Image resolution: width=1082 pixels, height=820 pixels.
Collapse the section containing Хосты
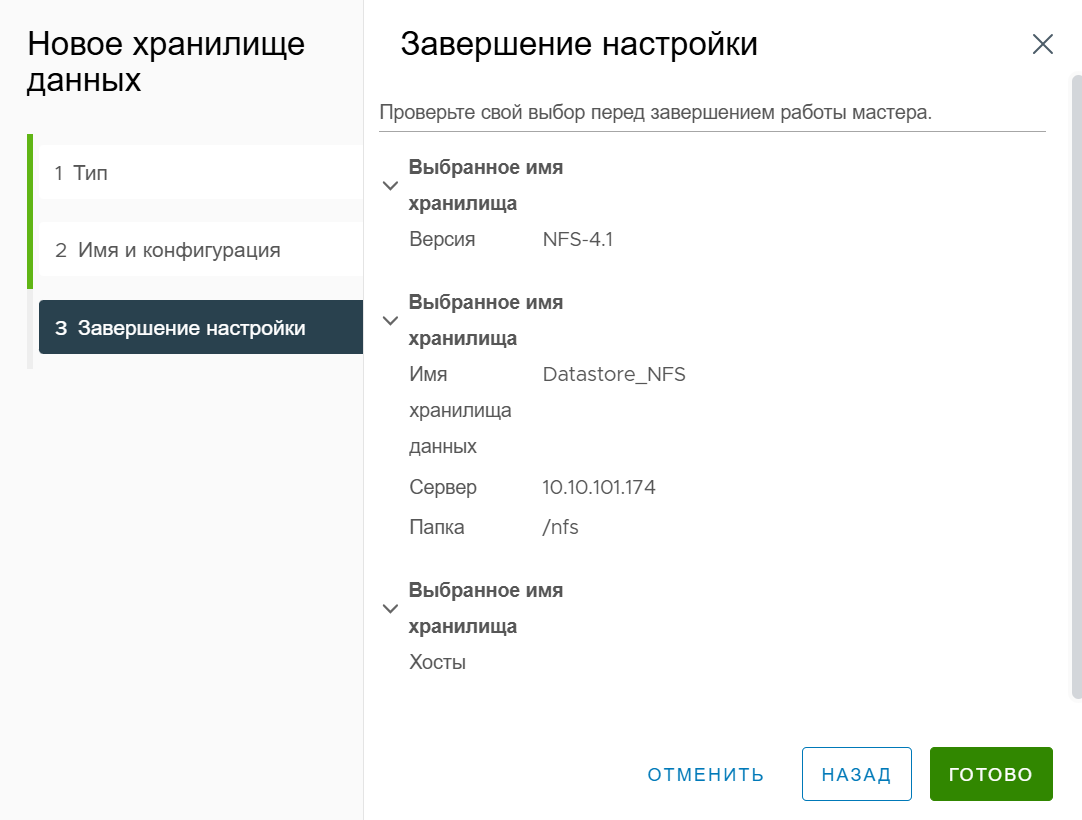pyautogui.click(x=391, y=608)
